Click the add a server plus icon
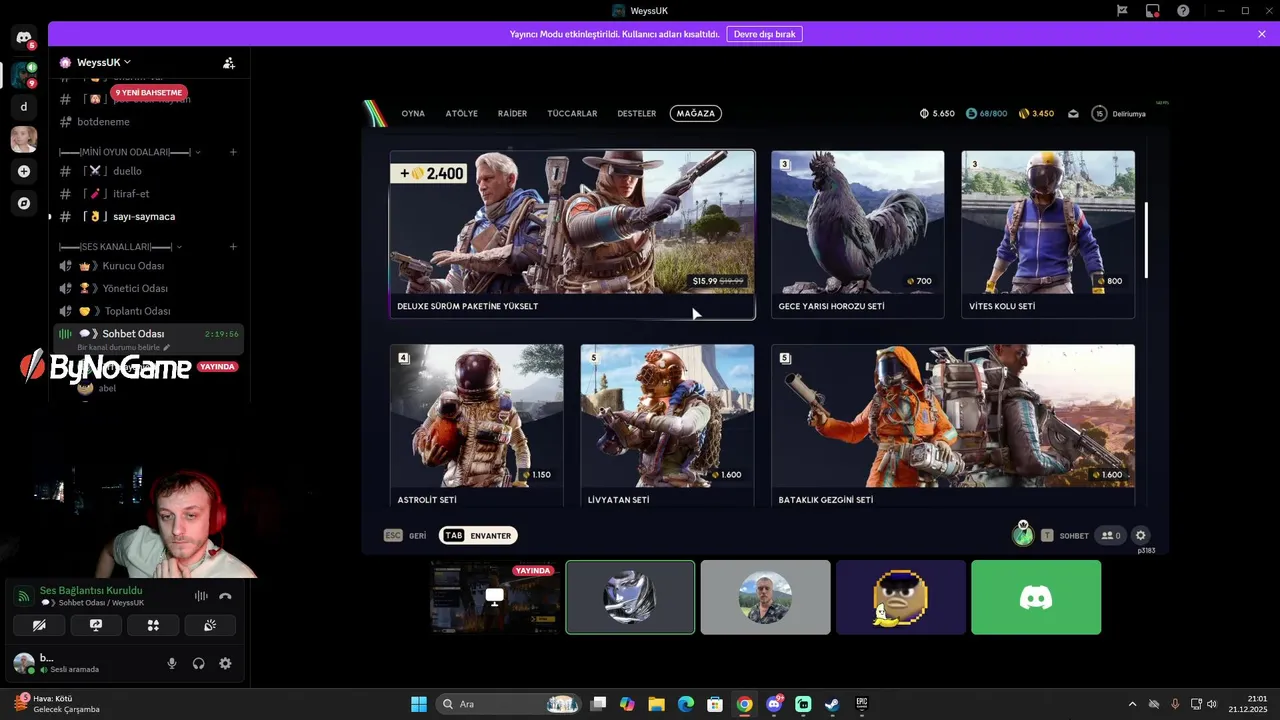The image size is (1280, 720). (x=24, y=171)
